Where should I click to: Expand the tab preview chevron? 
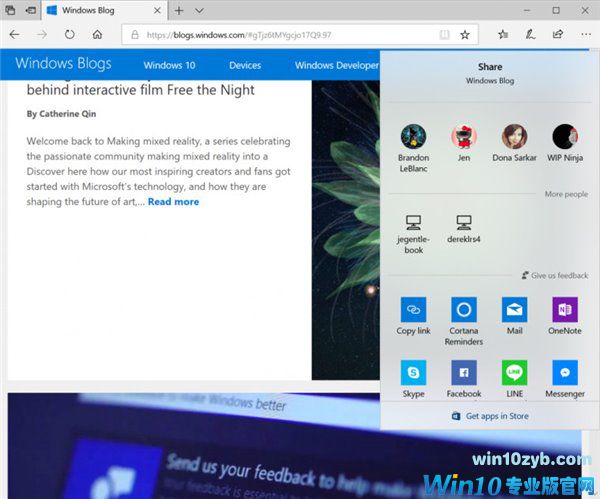click(199, 11)
